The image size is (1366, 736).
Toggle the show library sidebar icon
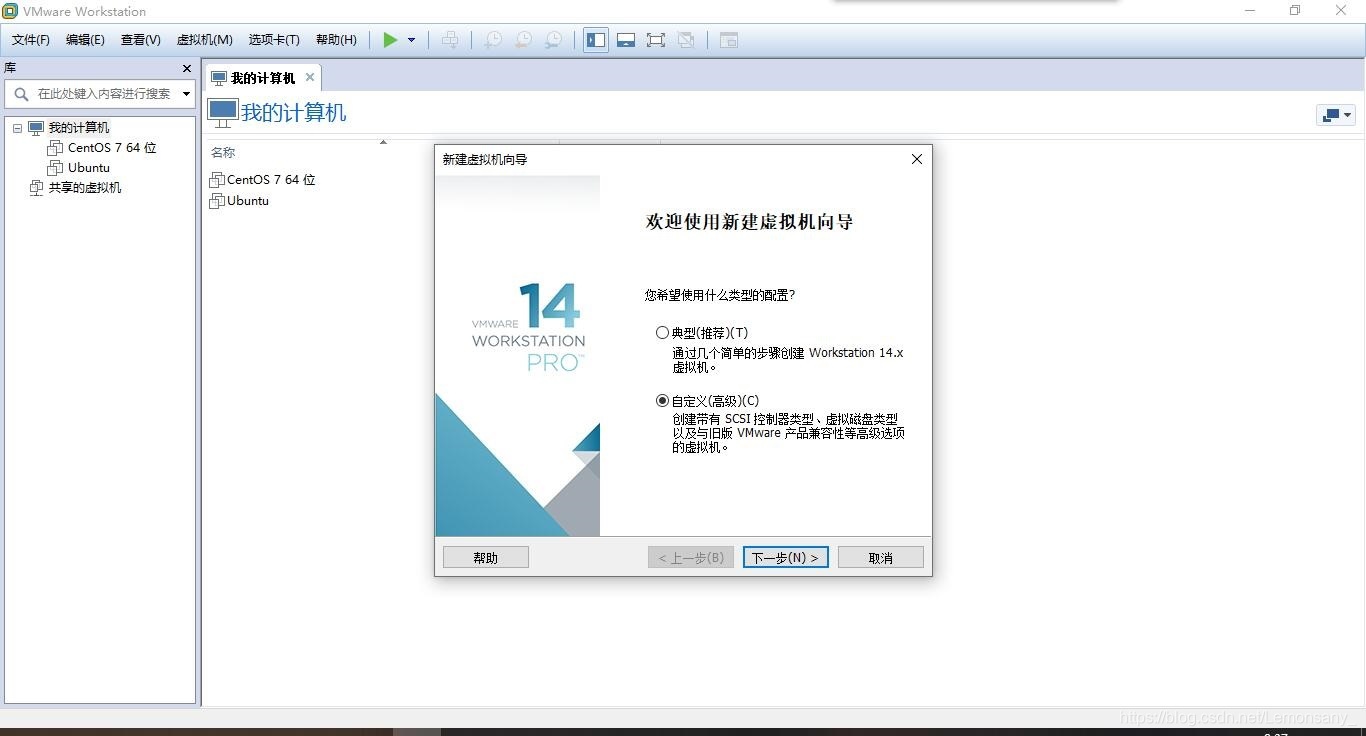pos(596,40)
